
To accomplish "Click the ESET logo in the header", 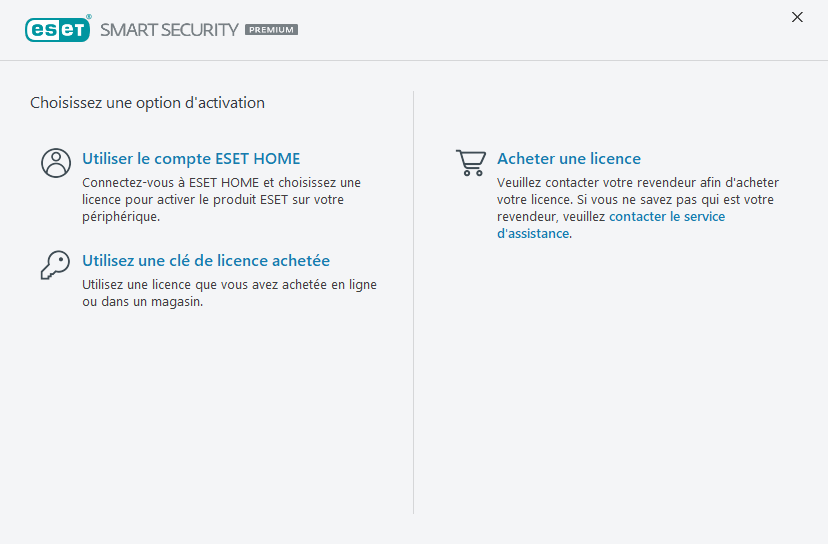I will pyautogui.click(x=57, y=30).
